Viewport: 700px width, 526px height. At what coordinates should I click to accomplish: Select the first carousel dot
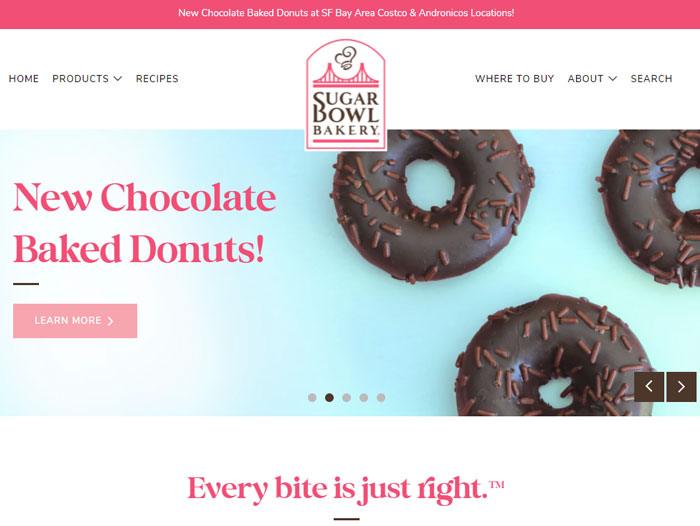[x=312, y=397]
